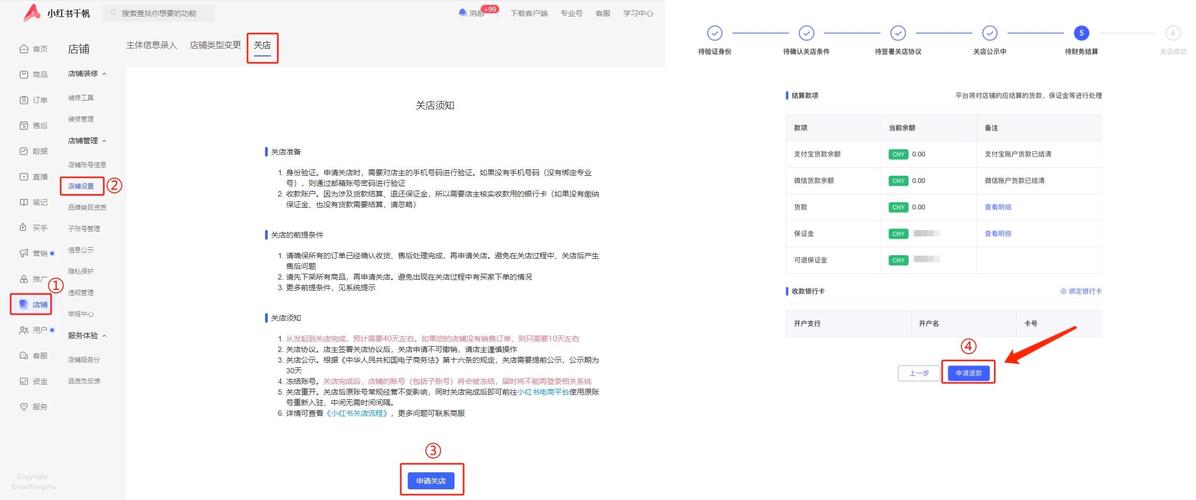Click the 开户名 column header
The height and width of the screenshot is (500, 1196).
(x=963, y=323)
